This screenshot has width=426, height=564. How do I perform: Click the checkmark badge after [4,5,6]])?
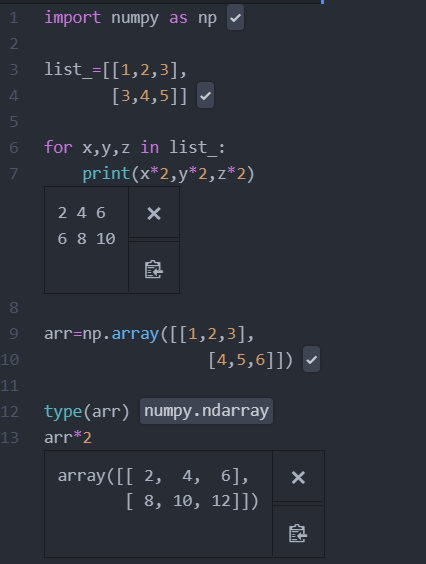tap(311, 359)
